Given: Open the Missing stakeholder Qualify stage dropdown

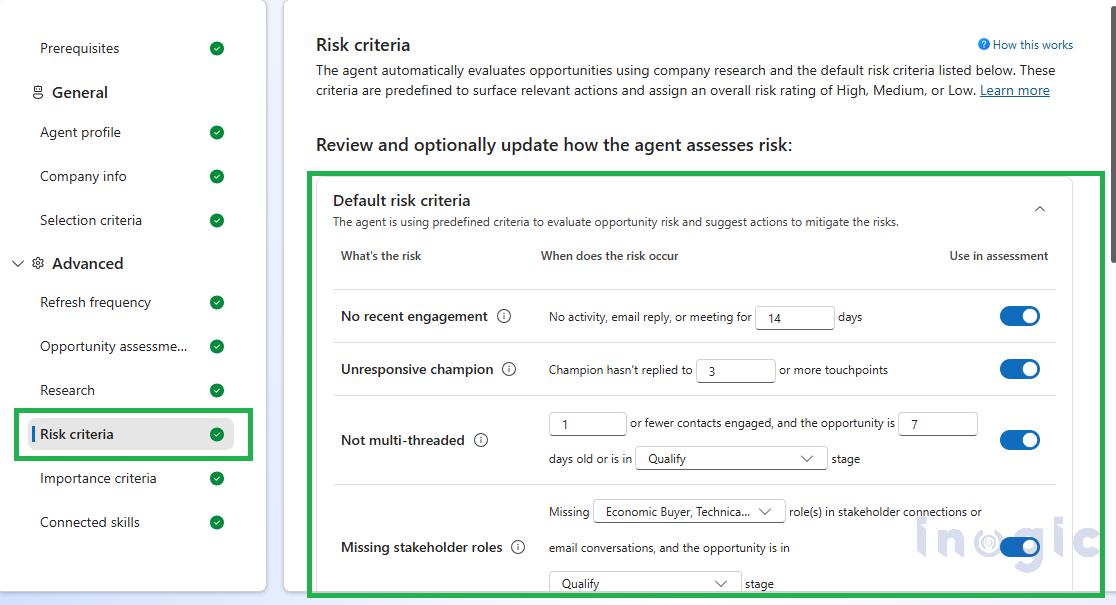Looking at the screenshot, I should [646, 583].
